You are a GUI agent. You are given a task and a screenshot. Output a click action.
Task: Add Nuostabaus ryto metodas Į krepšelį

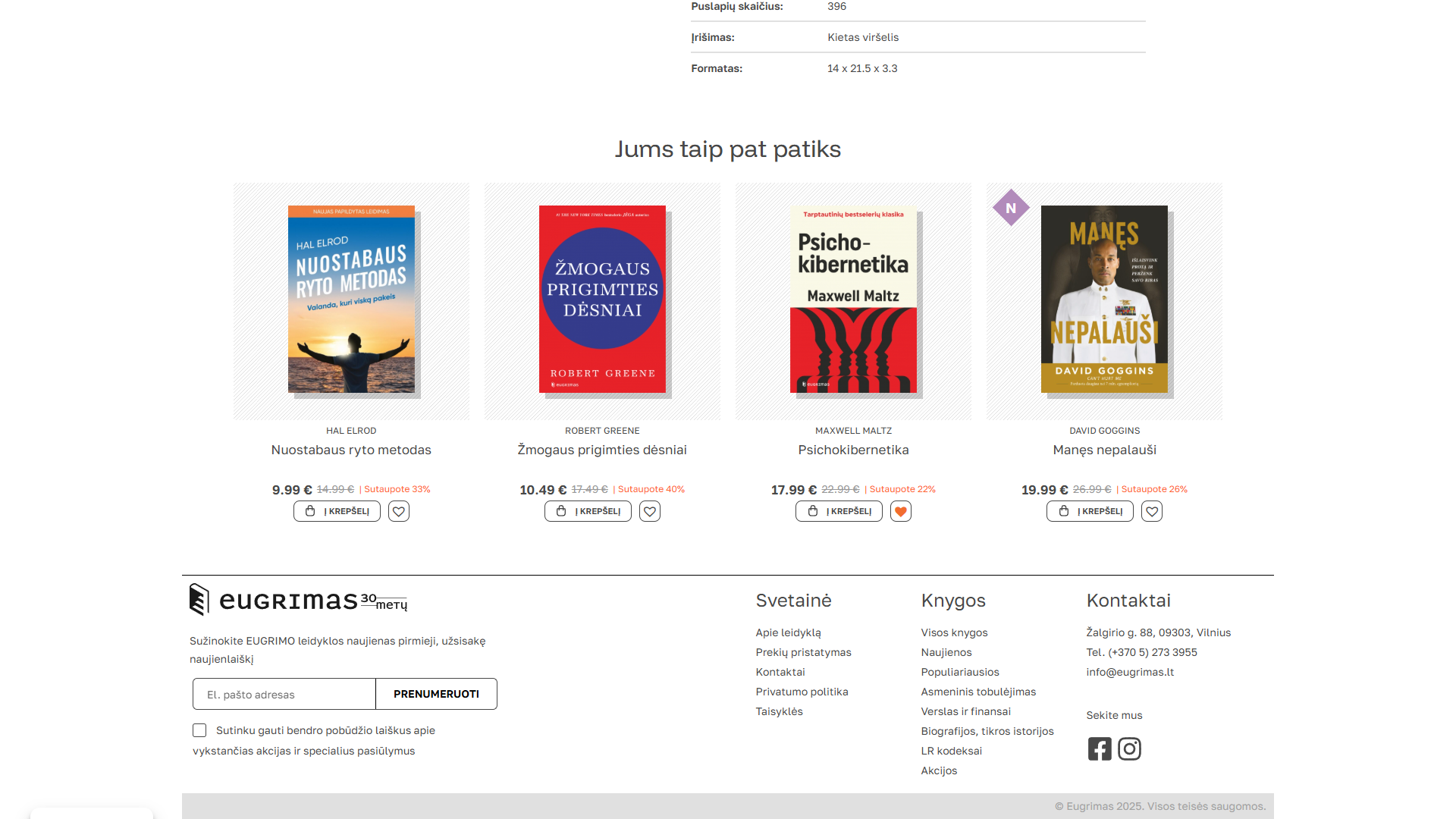point(337,511)
